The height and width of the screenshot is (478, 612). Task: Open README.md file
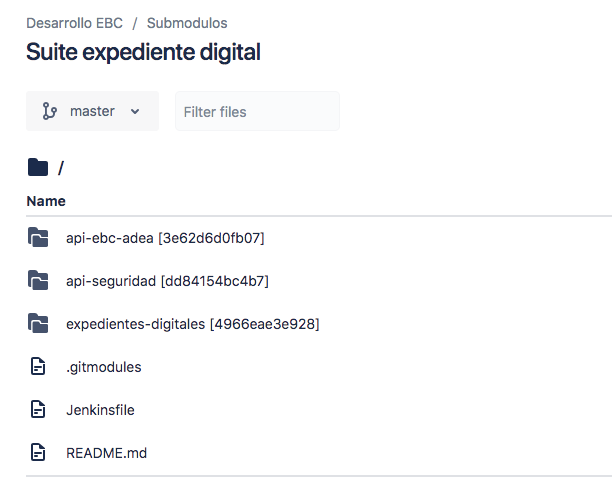(107, 453)
